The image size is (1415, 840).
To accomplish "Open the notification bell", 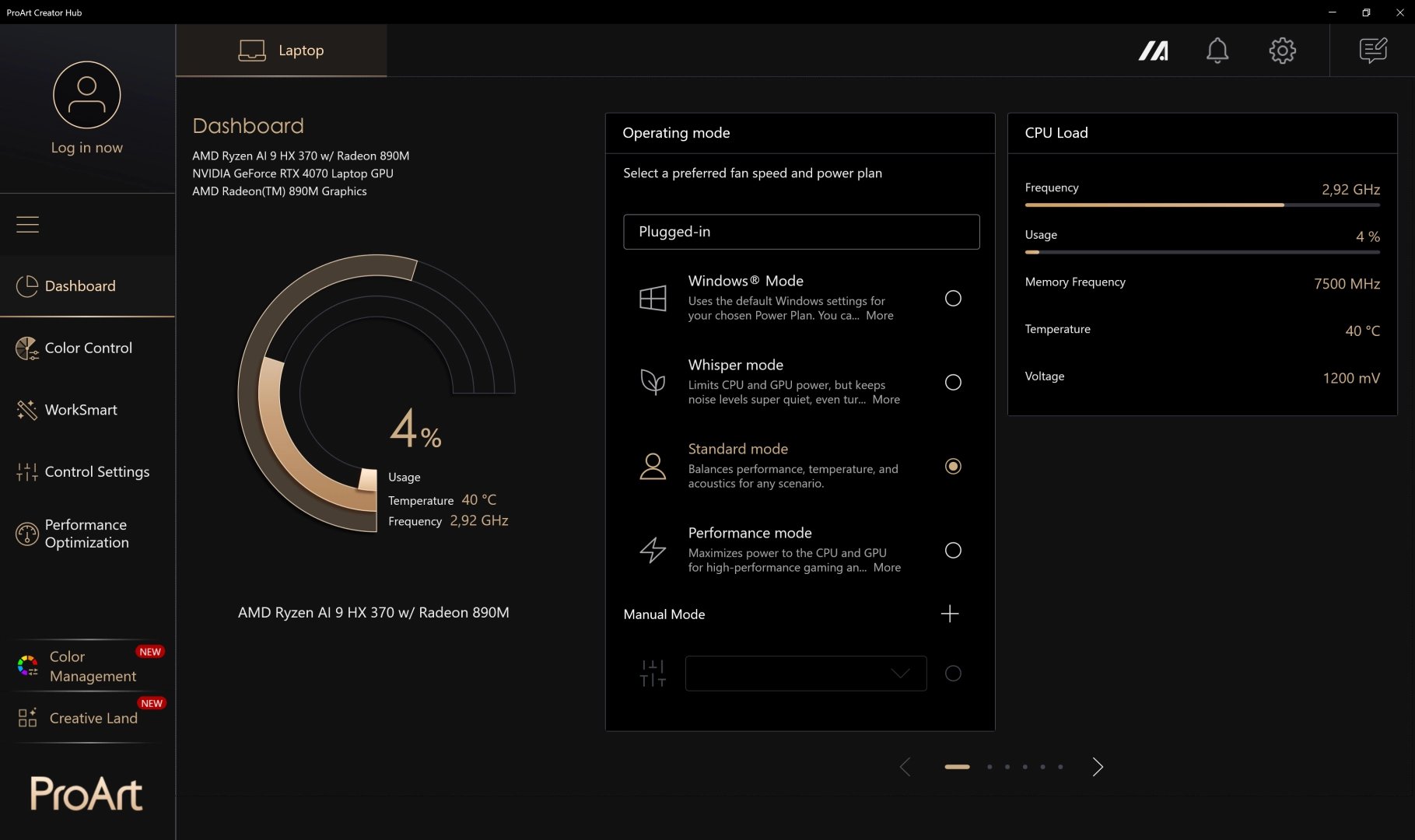I will click(1217, 51).
